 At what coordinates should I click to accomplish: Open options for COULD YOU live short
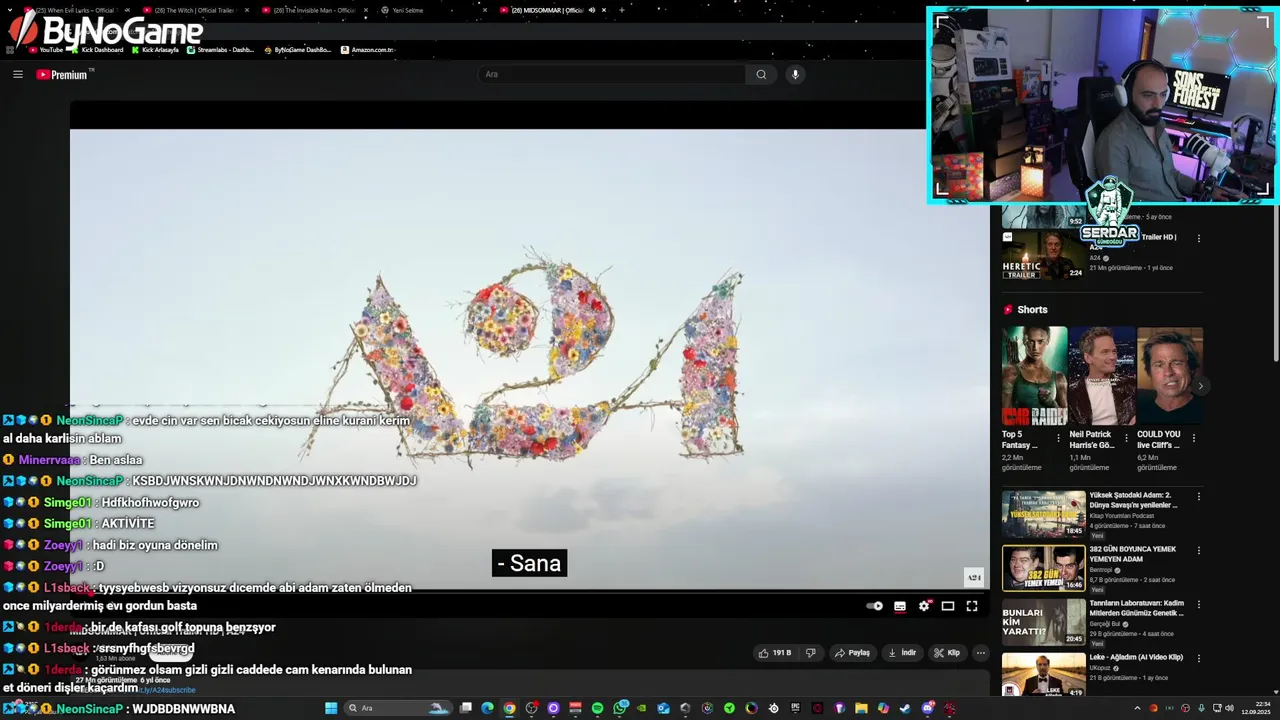[x=1194, y=438]
